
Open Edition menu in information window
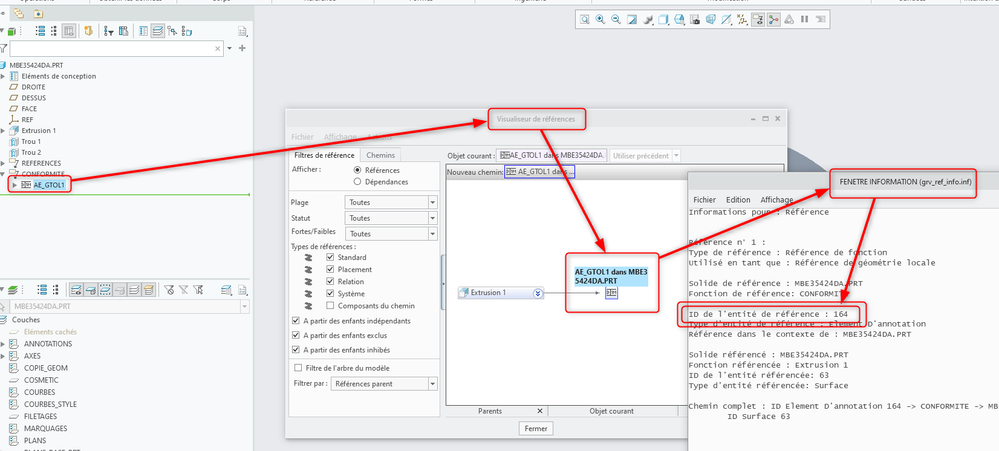click(x=738, y=200)
